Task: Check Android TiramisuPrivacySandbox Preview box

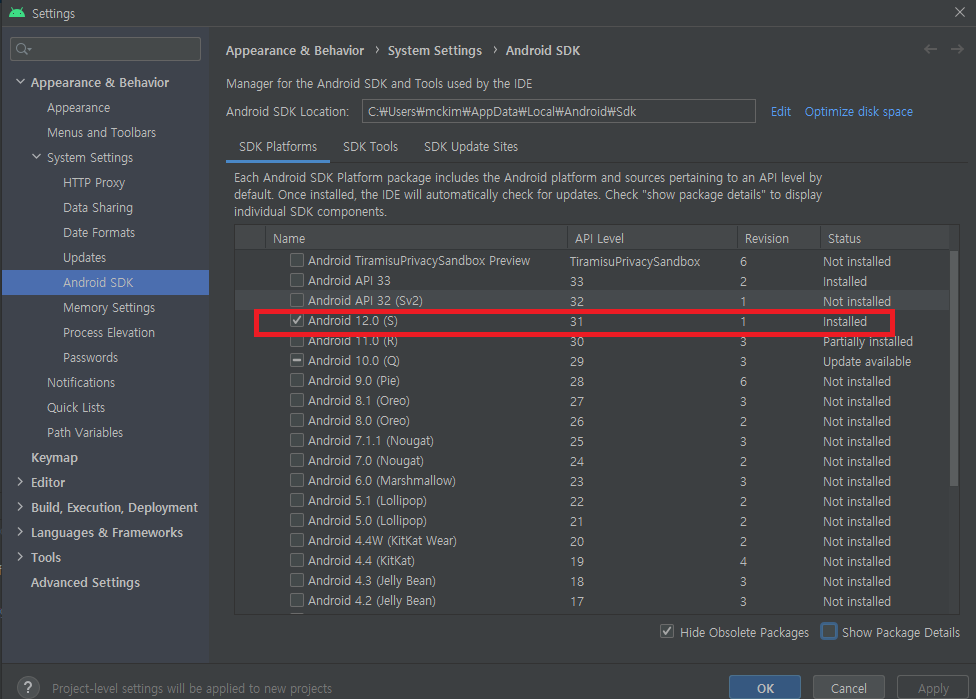Action: click(x=297, y=260)
